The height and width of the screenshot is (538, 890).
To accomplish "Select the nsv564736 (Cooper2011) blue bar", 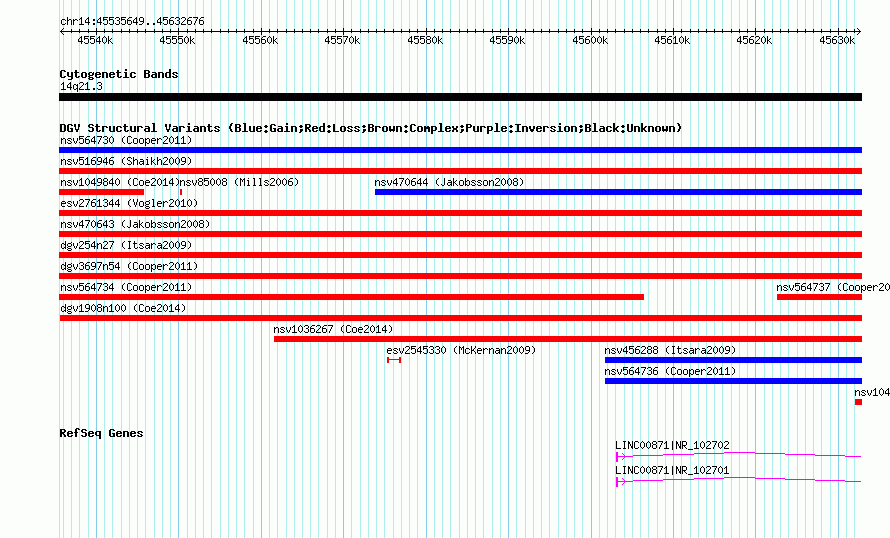I will 733,381.
